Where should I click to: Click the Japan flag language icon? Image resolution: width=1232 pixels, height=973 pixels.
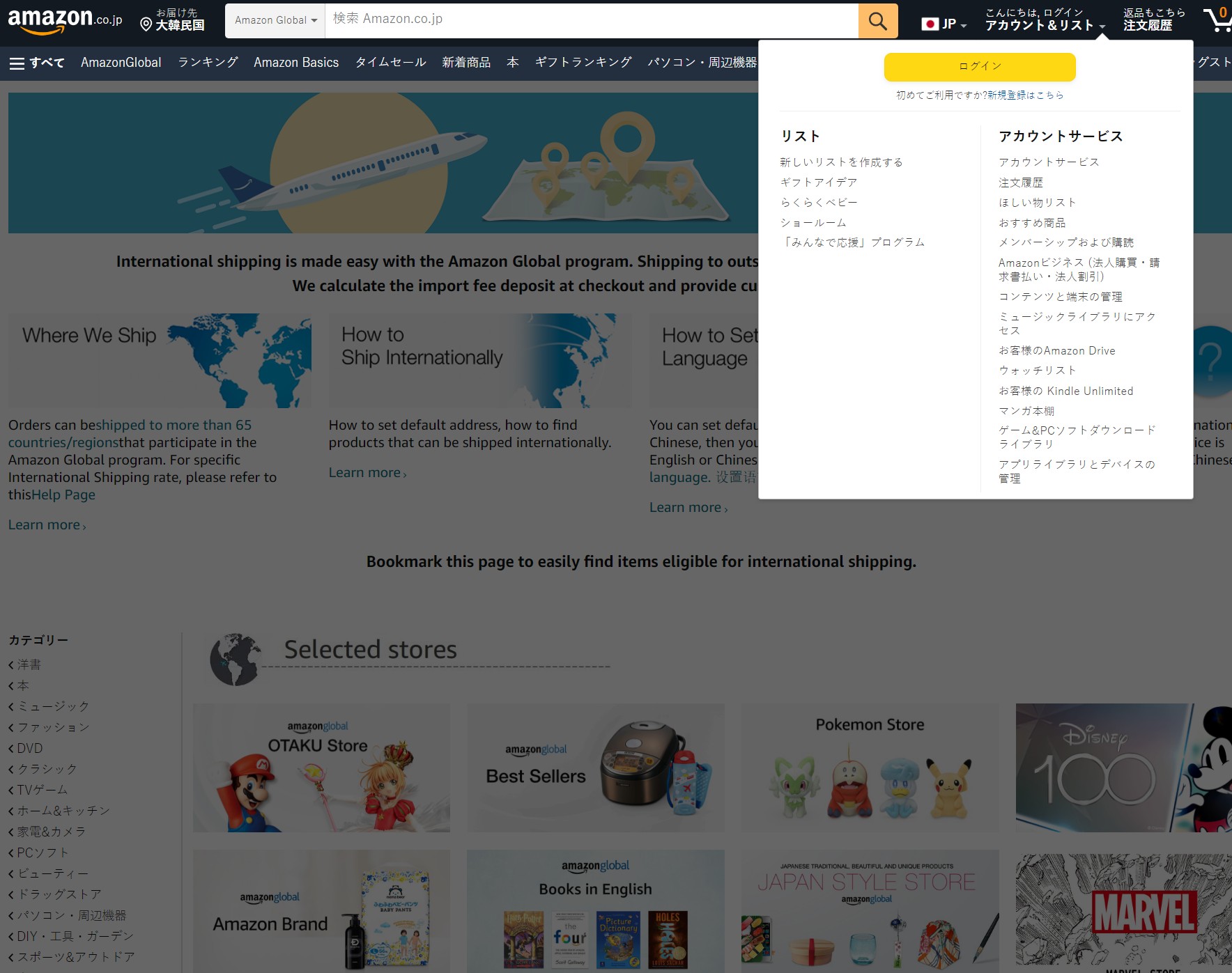pos(930,24)
